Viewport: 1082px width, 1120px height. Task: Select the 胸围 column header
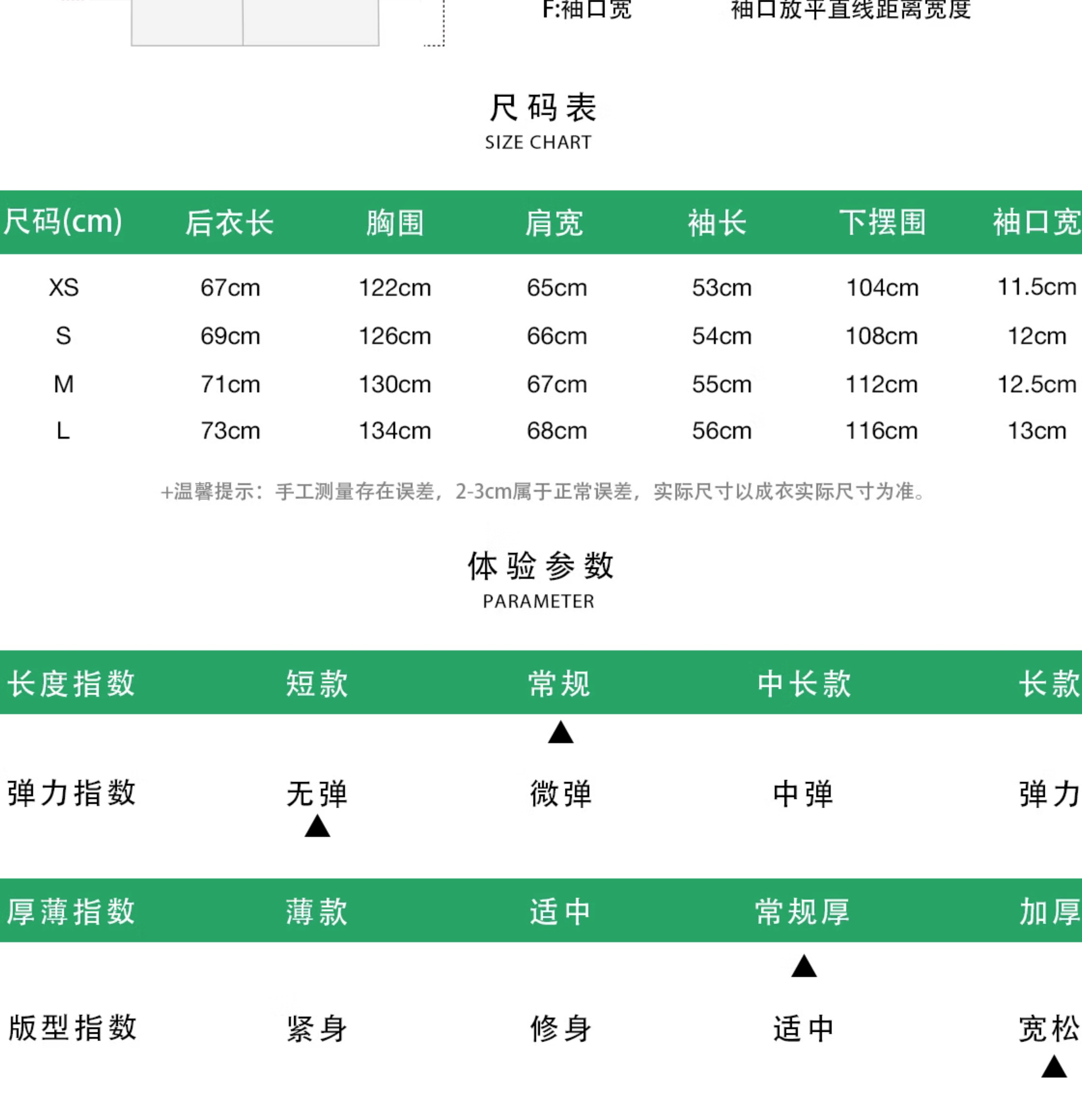click(395, 222)
